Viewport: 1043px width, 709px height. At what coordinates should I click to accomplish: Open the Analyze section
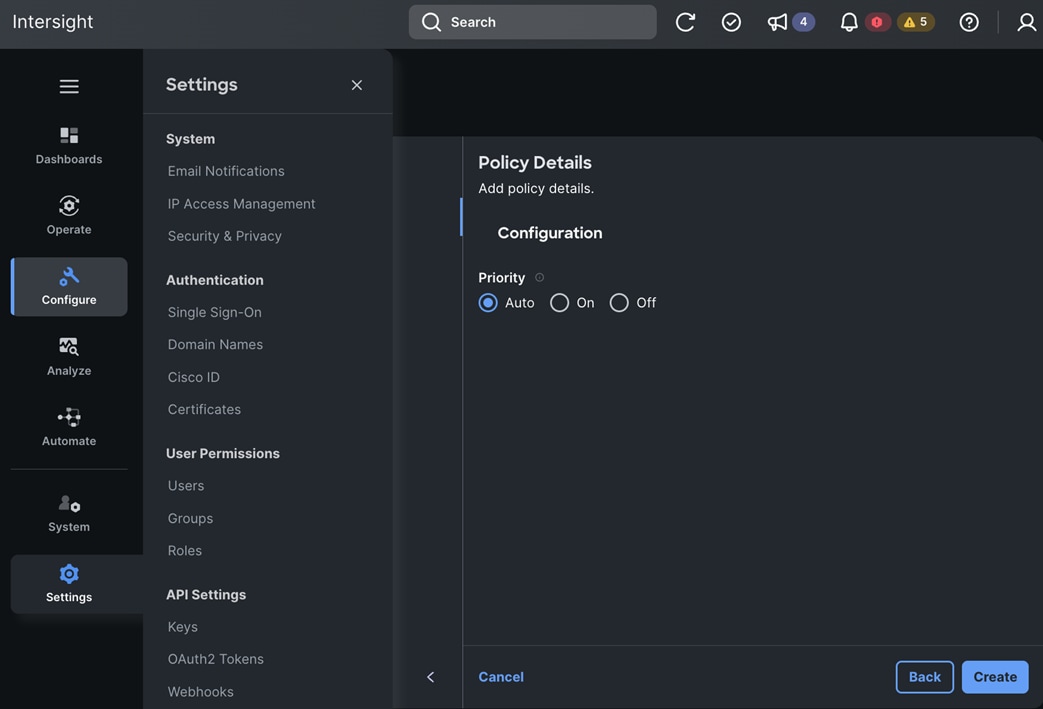69,357
